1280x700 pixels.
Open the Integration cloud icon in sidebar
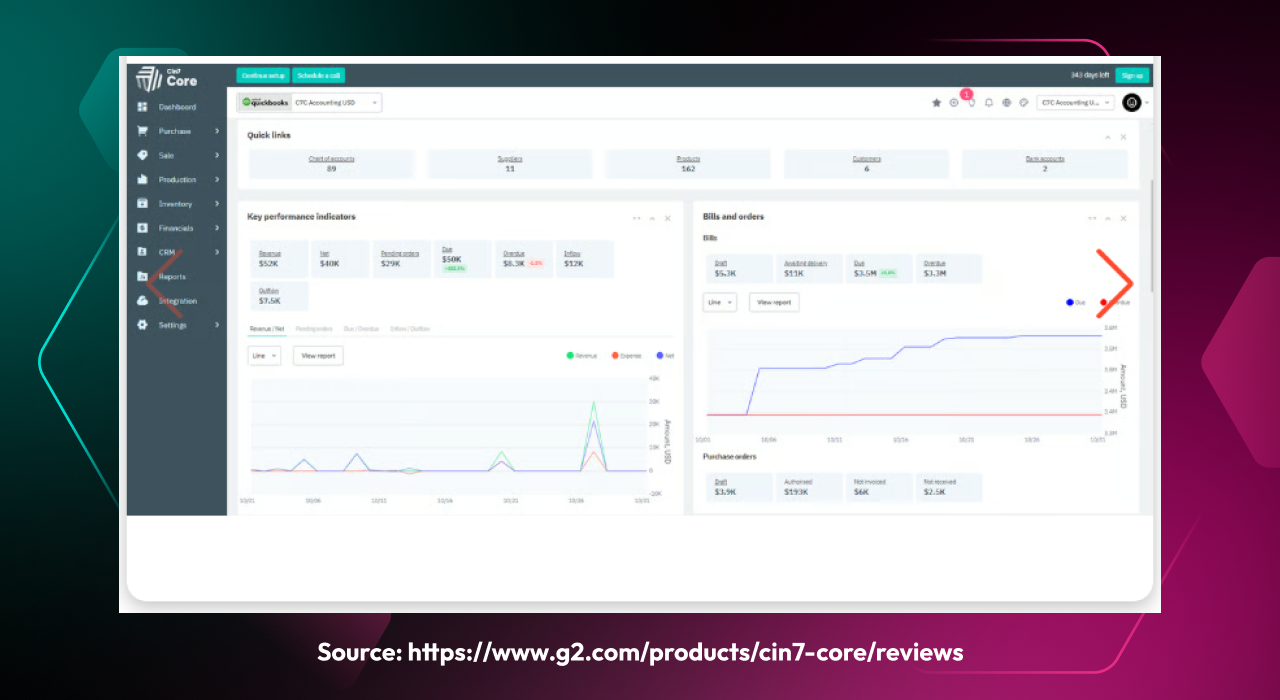click(x=142, y=301)
